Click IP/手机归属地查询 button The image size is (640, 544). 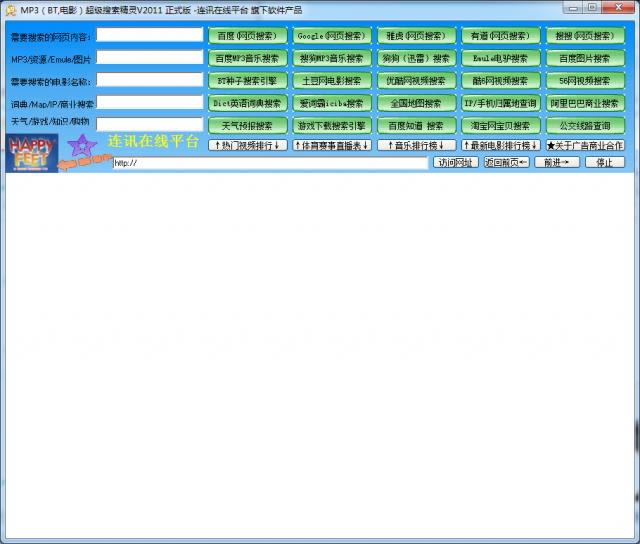pos(501,103)
